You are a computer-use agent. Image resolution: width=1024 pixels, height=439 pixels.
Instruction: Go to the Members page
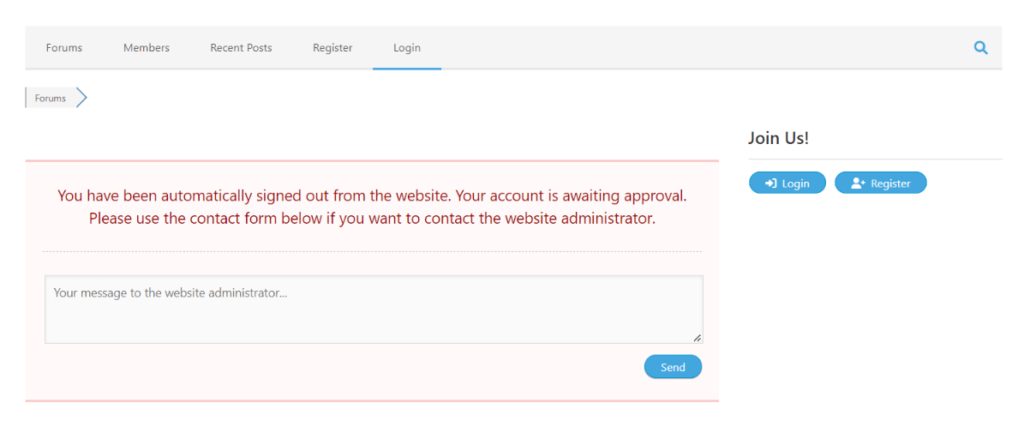click(146, 48)
